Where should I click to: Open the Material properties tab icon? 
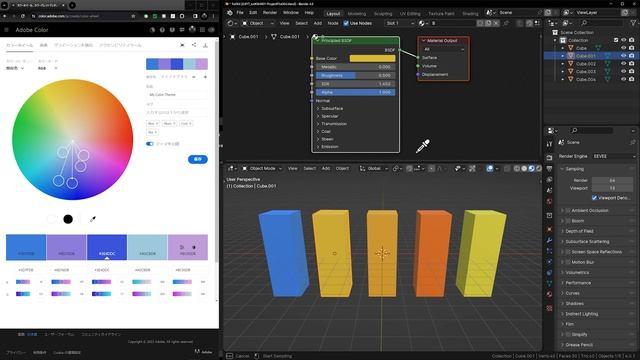click(x=549, y=294)
